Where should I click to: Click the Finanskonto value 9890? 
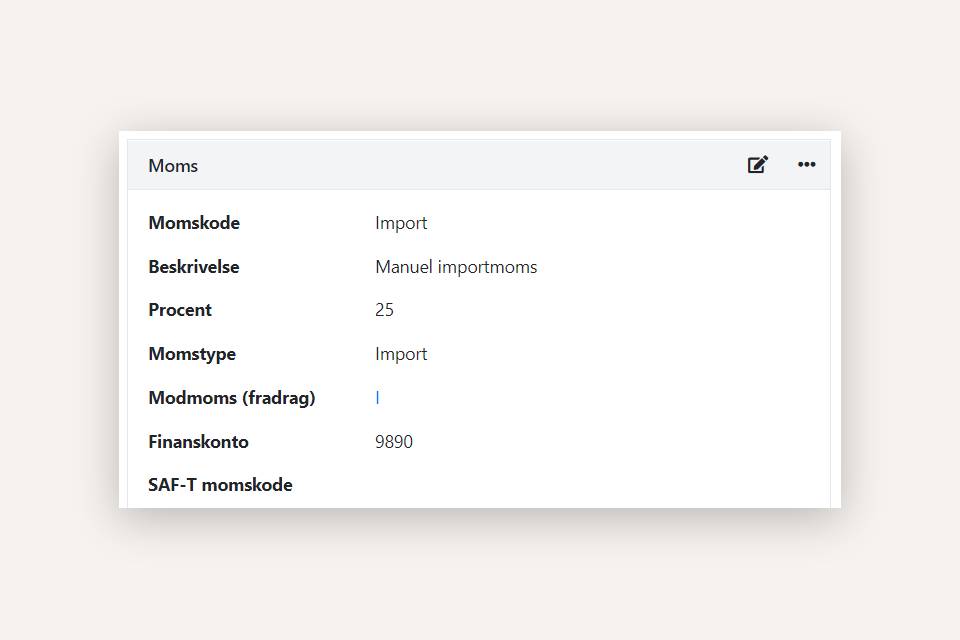tap(394, 442)
